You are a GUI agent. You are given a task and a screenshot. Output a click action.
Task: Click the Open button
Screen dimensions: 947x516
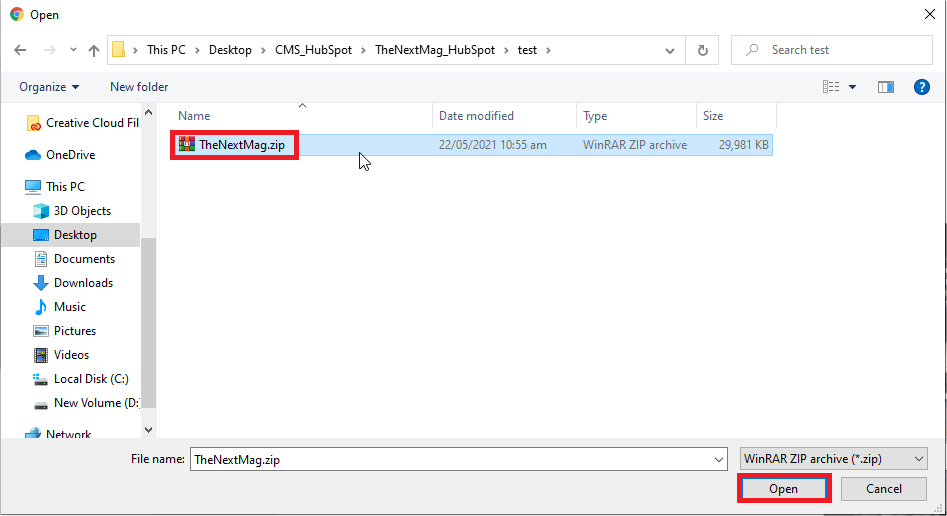[x=783, y=489]
